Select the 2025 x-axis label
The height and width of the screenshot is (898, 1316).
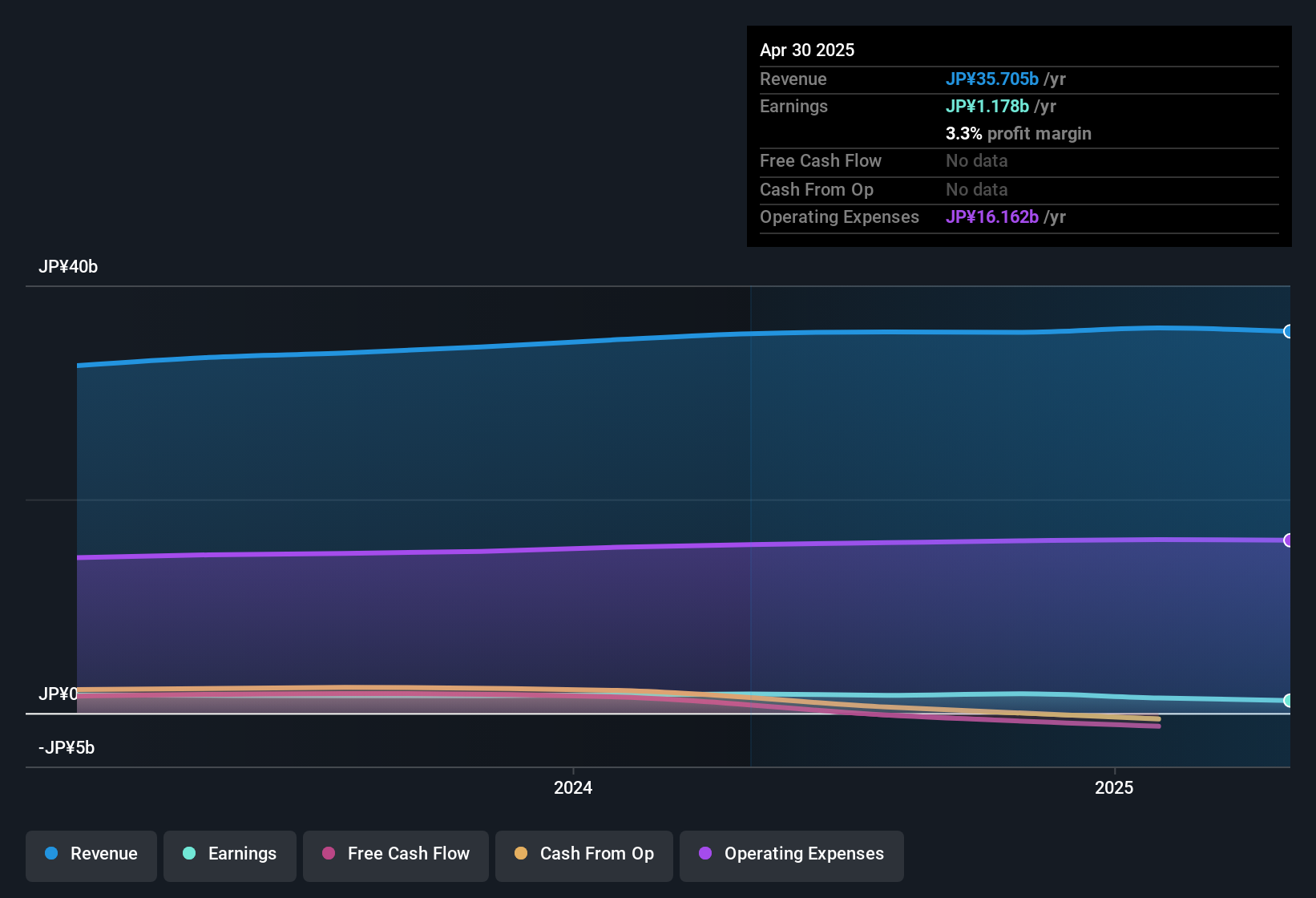point(1114,787)
